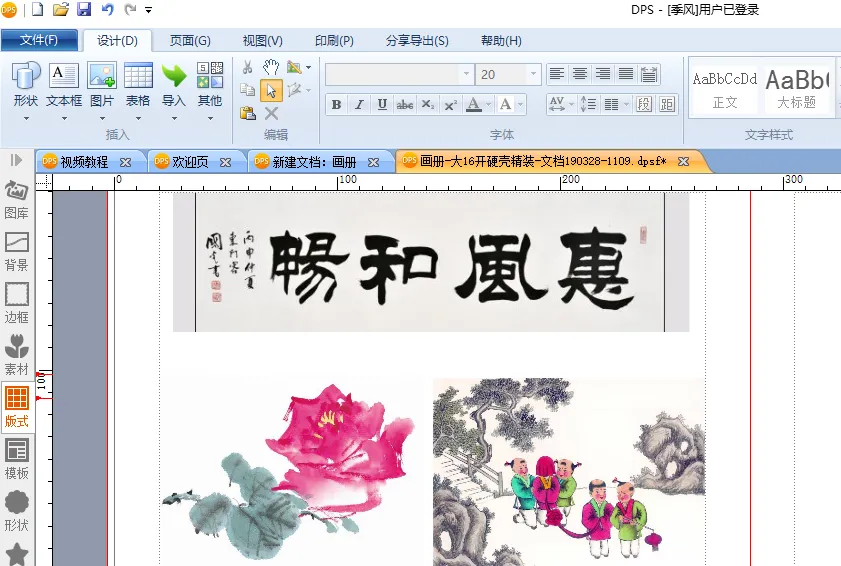Image resolution: width=841 pixels, height=566 pixels.
Task: Click the line spacing icon
Action: click(x=588, y=104)
